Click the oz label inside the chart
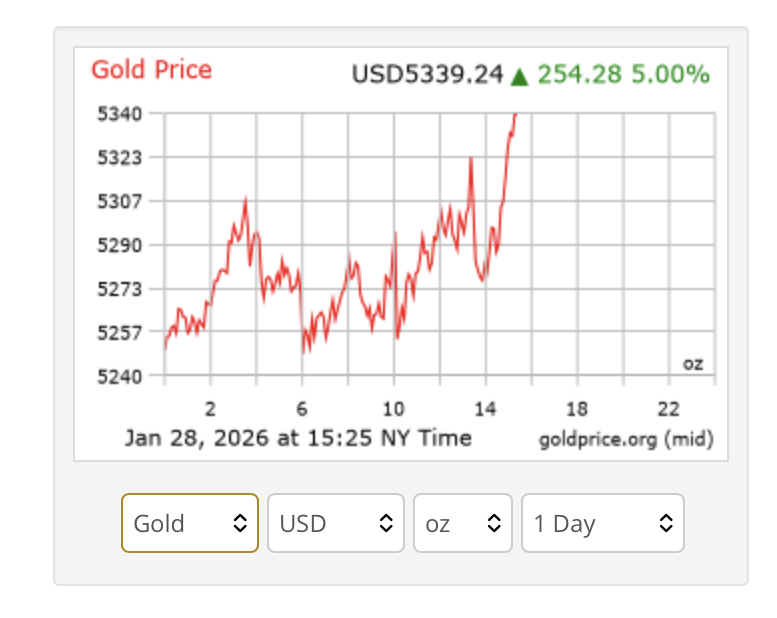 (693, 364)
